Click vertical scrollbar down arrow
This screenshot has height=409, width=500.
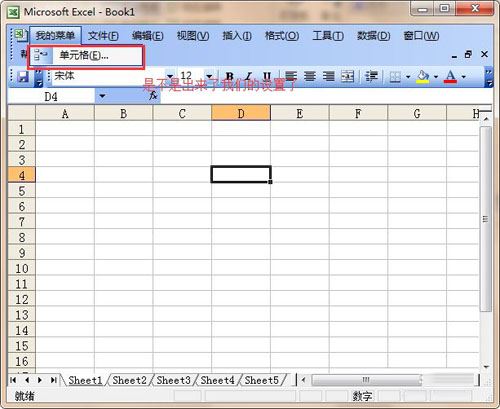(486, 367)
